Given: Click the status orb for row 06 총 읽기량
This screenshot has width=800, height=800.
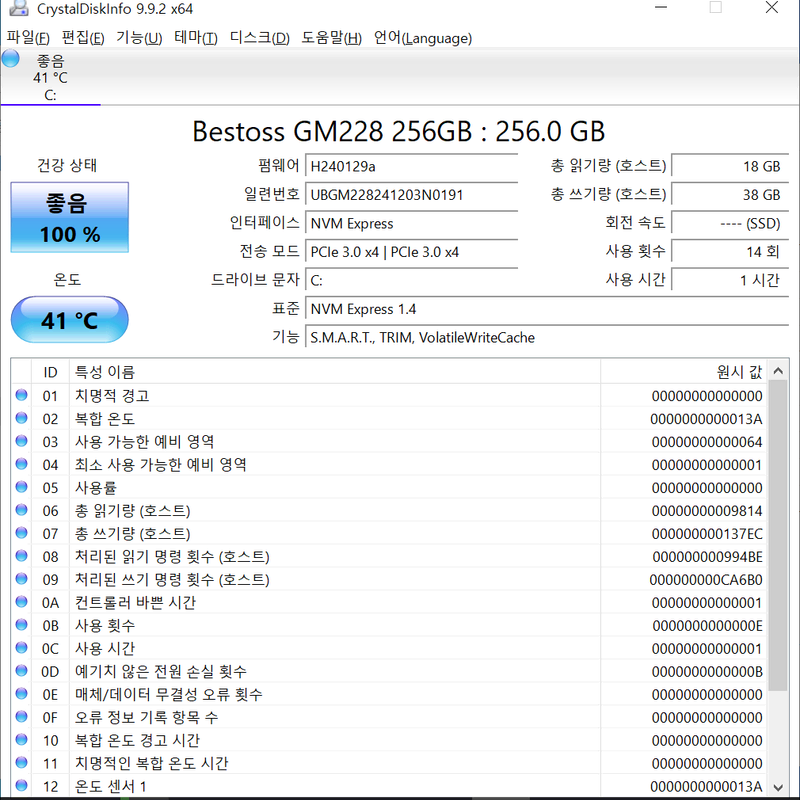Looking at the screenshot, I should point(21,510).
